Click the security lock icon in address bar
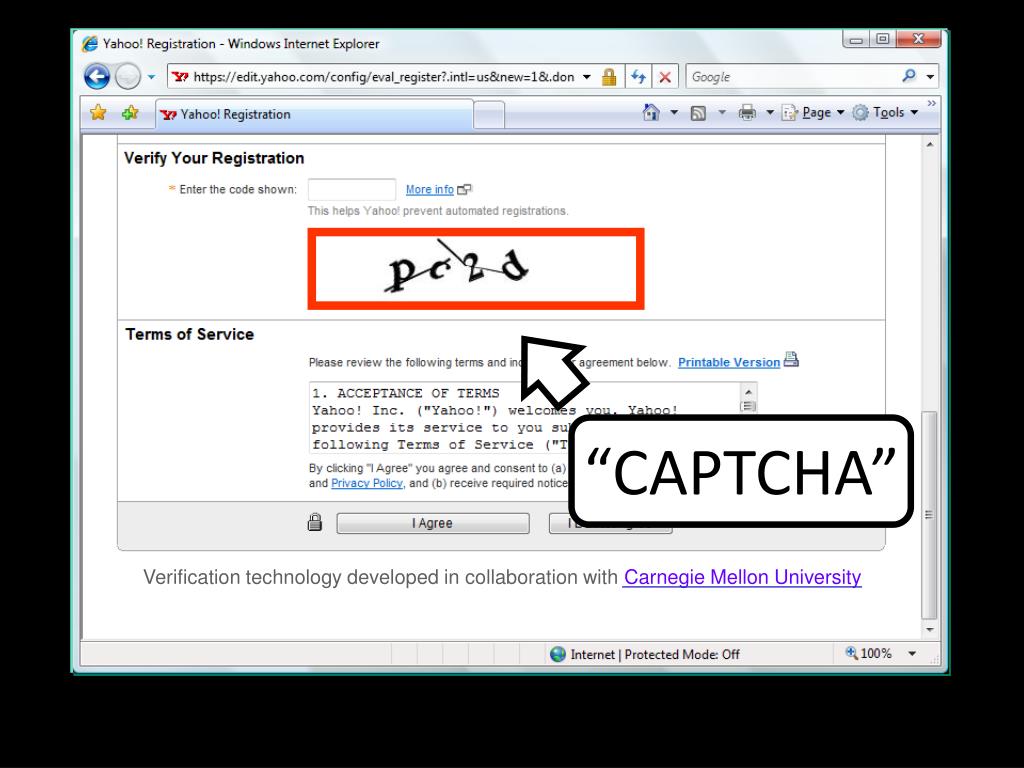This screenshot has width=1024, height=768. click(609, 77)
